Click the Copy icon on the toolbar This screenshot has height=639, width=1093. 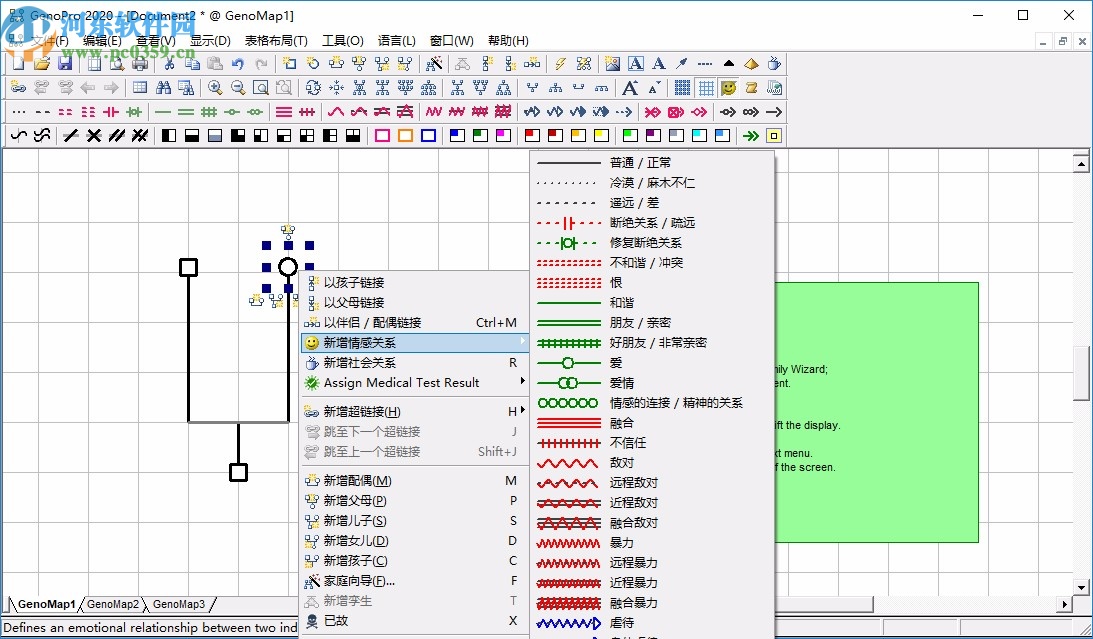coord(192,63)
